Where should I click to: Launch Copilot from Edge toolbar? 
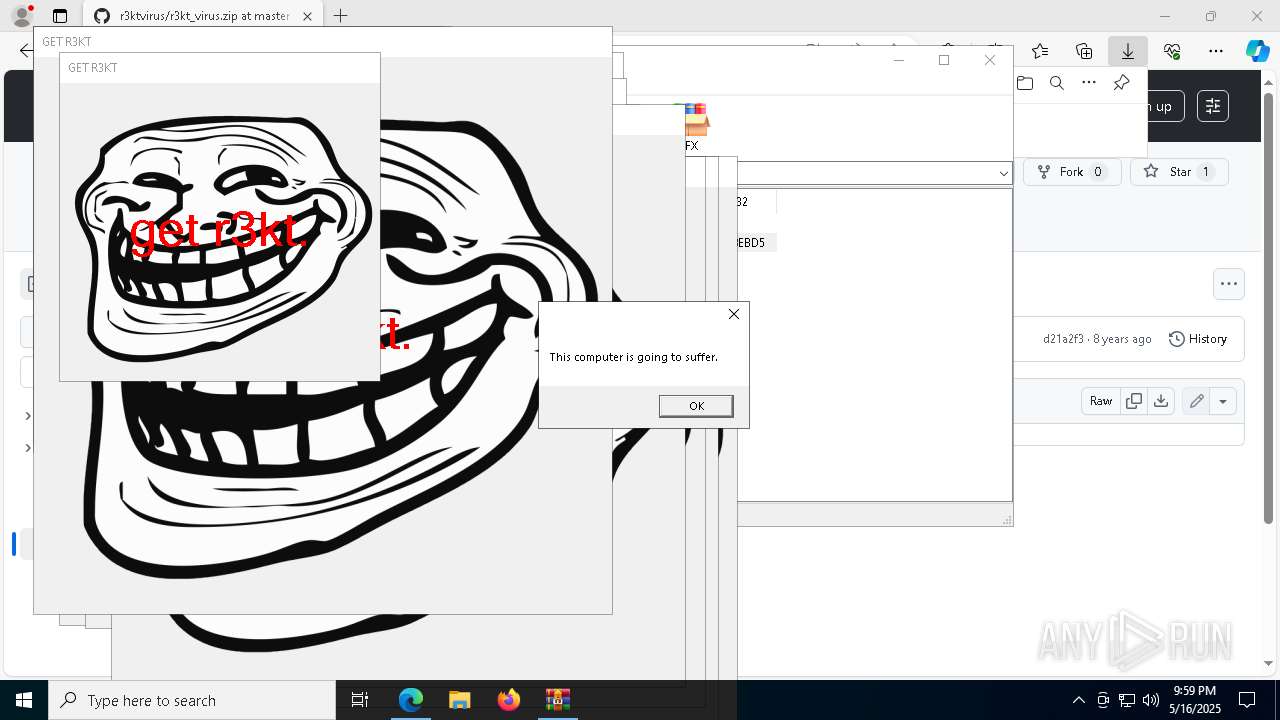tap(1257, 51)
